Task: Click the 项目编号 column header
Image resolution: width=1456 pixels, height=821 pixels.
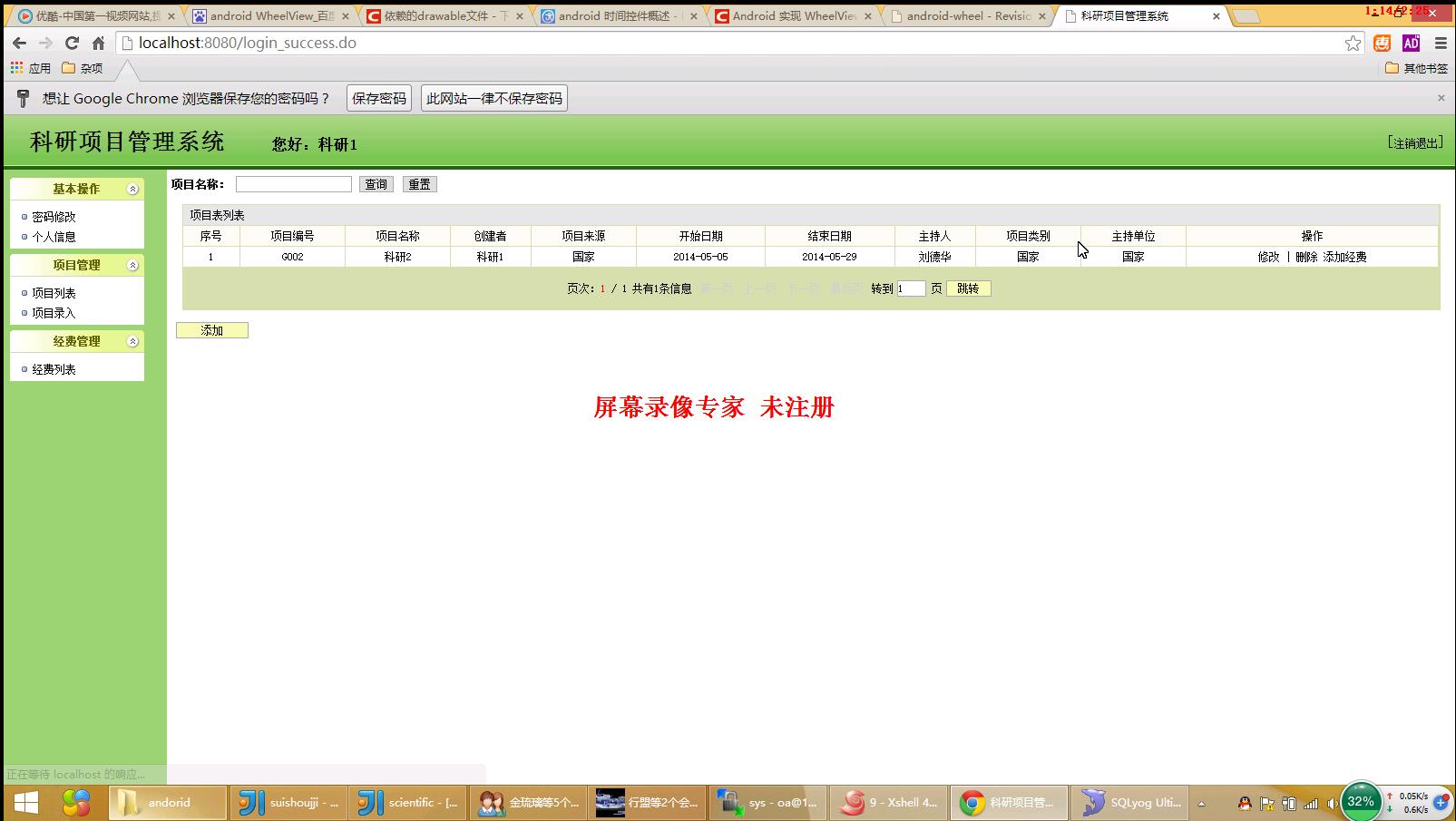Action: point(292,236)
